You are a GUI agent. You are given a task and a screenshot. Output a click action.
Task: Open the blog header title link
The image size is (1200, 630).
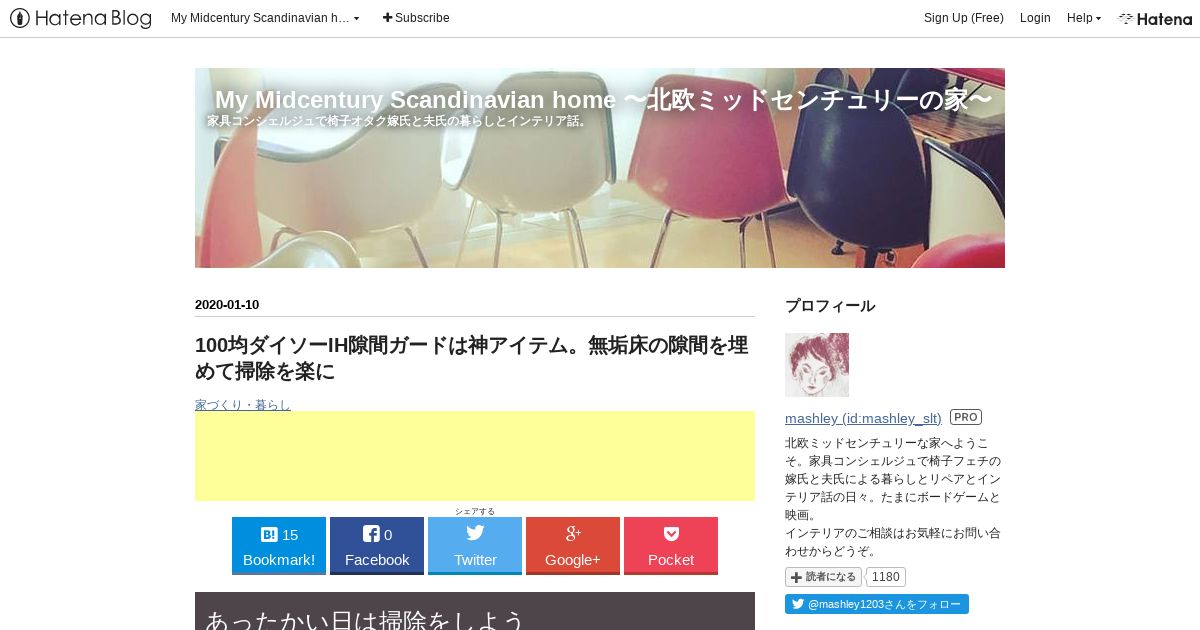(x=603, y=100)
